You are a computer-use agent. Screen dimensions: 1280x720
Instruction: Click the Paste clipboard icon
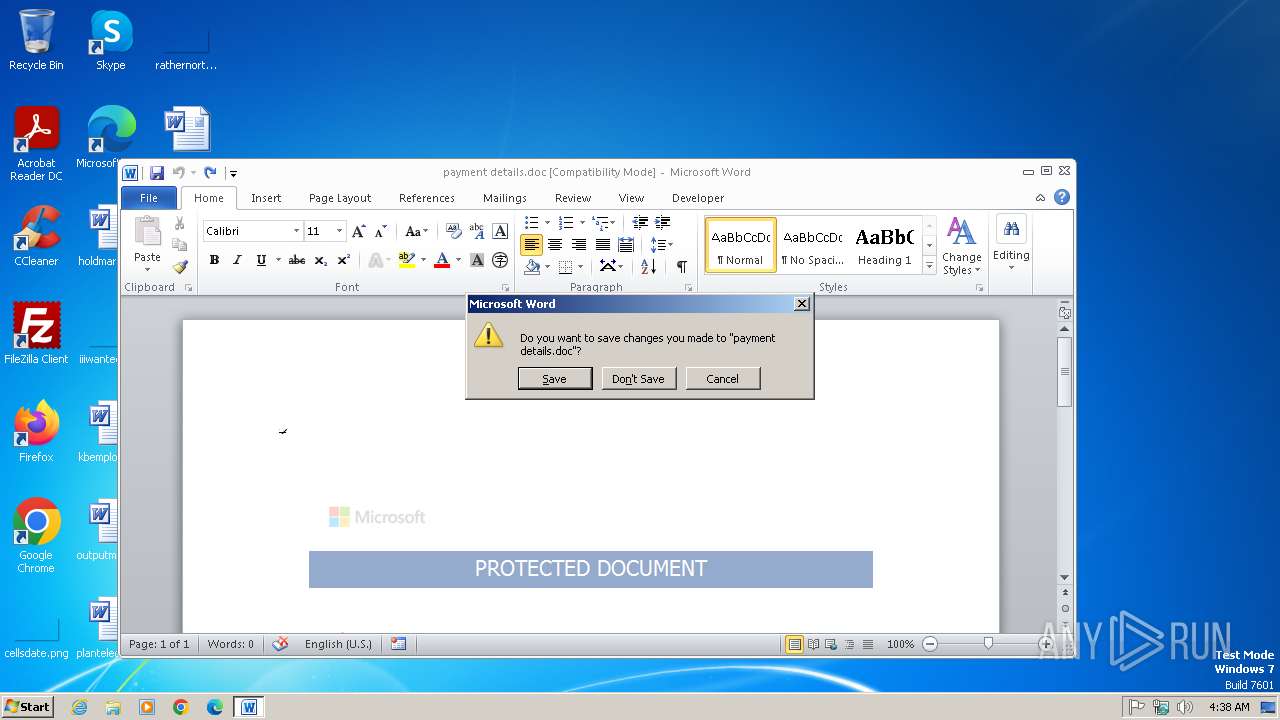(x=147, y=231)
